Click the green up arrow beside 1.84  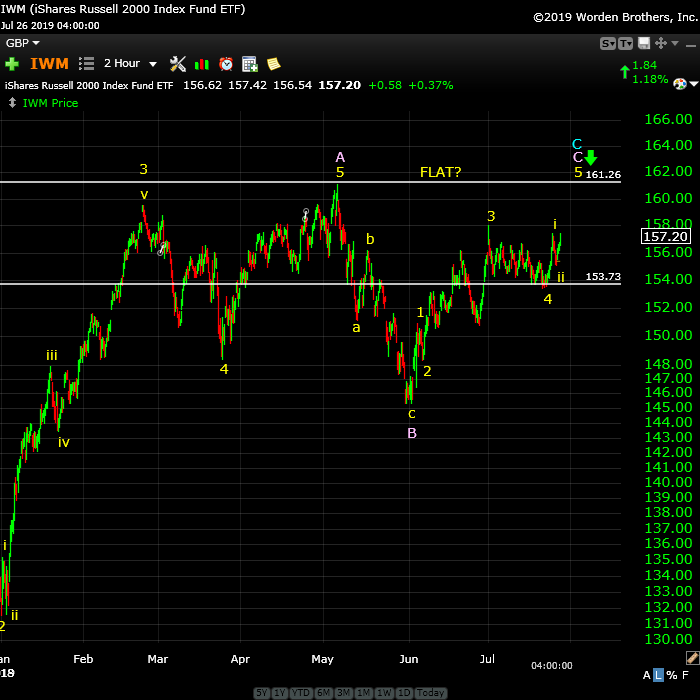(x=625, y=72)
